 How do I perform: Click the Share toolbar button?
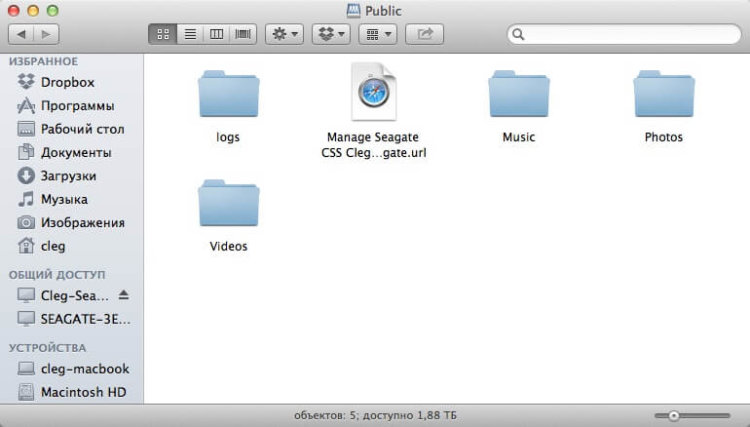[x=424, y=34]
